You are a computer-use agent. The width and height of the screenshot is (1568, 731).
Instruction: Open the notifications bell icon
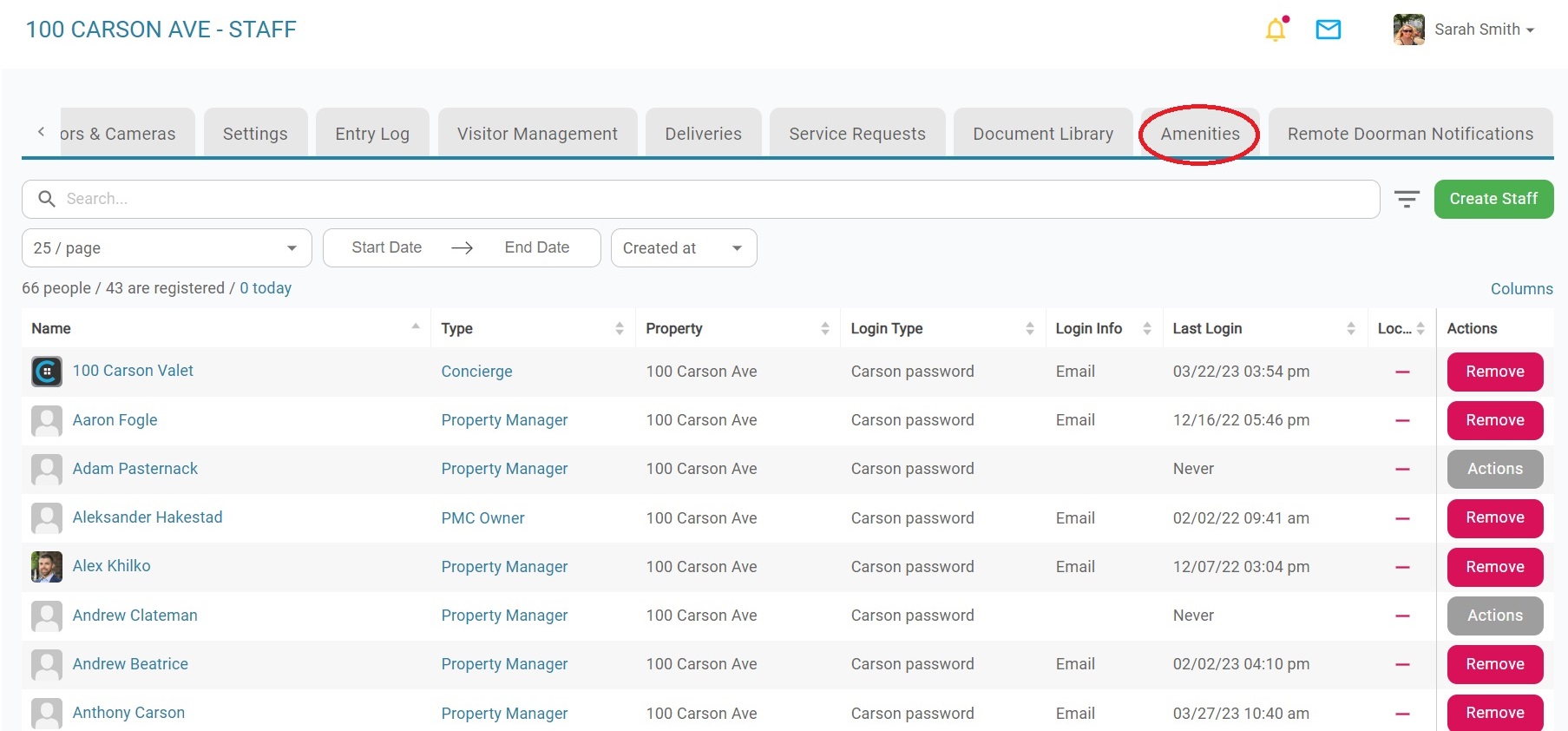click(1276, 30)
